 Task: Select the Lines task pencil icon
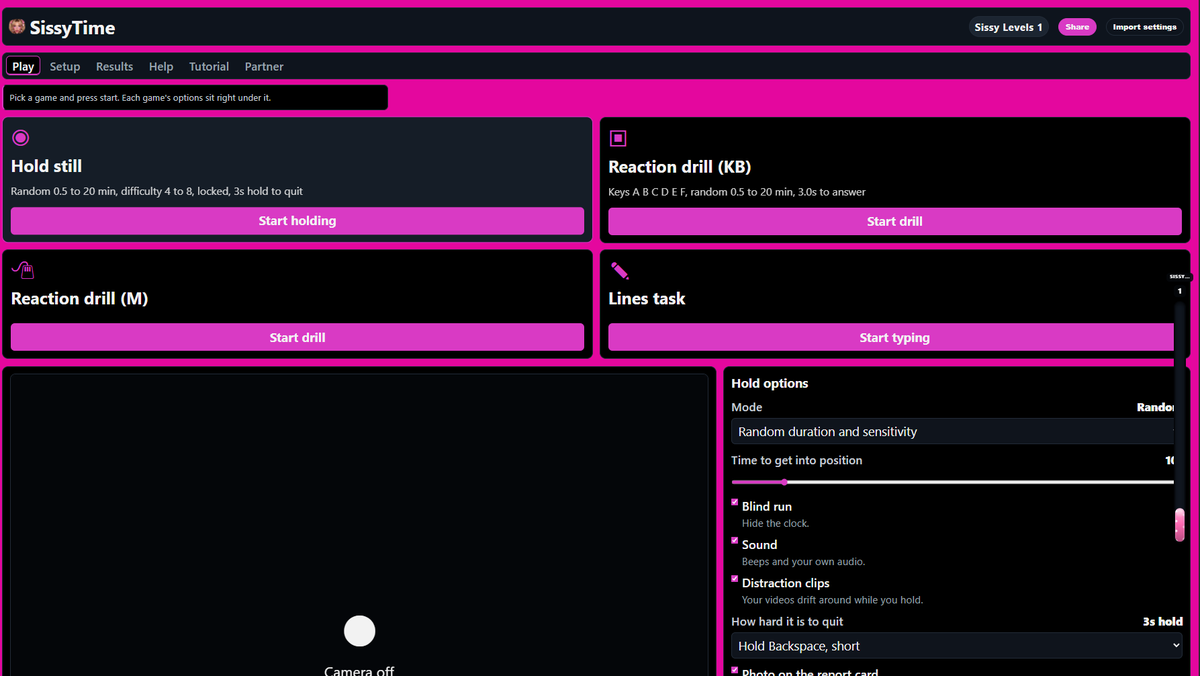pos(619,270)
